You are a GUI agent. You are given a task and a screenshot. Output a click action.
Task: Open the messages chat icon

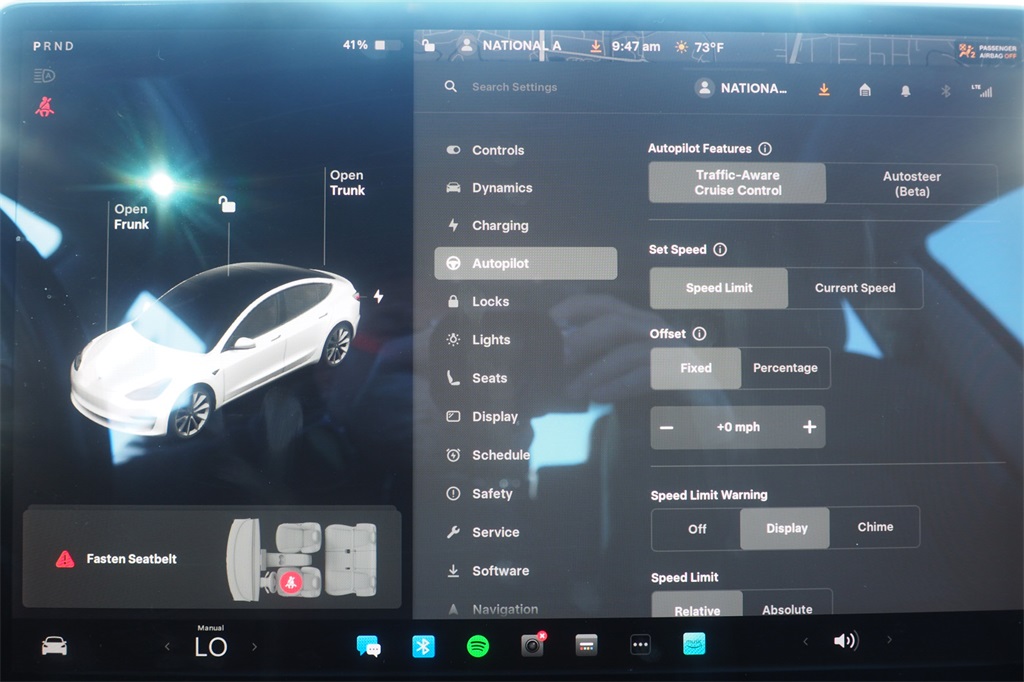(x=368, y=646)
